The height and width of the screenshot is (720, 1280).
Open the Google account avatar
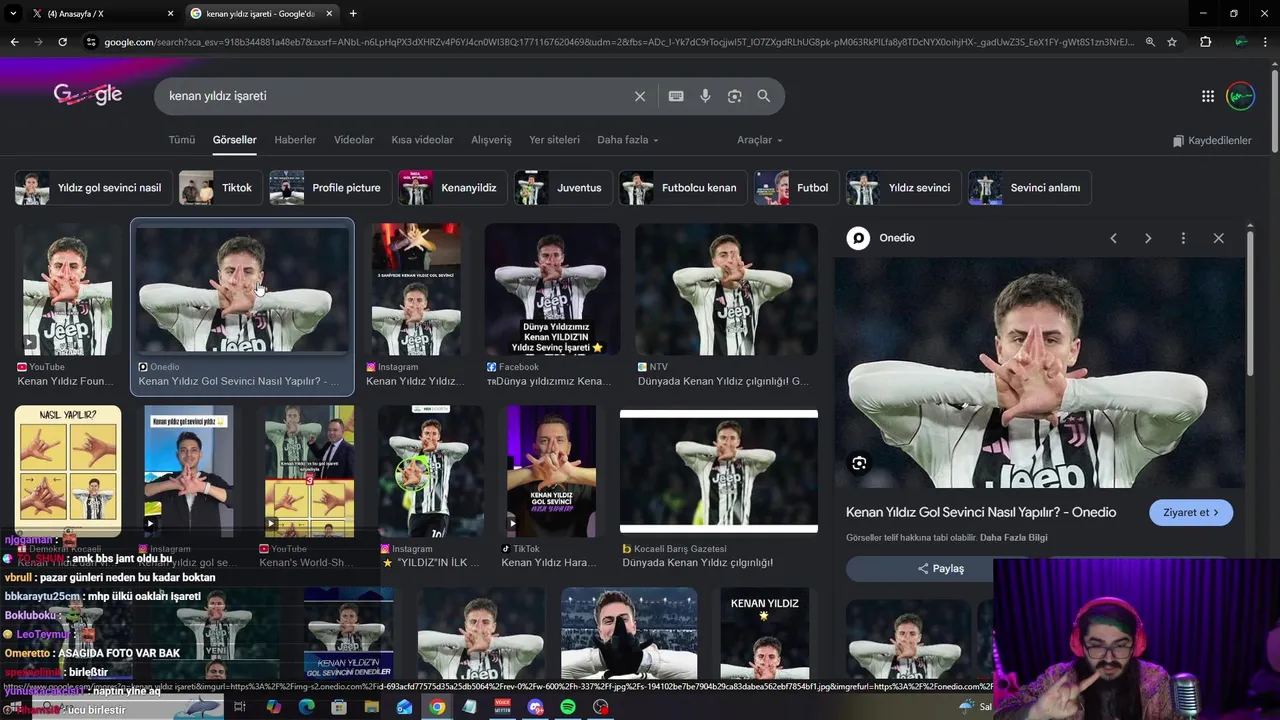(1241, 96)
